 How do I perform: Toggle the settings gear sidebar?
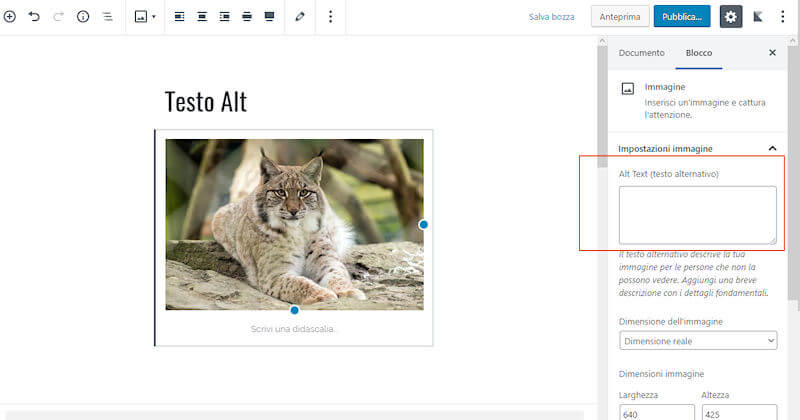click(731, 17)
